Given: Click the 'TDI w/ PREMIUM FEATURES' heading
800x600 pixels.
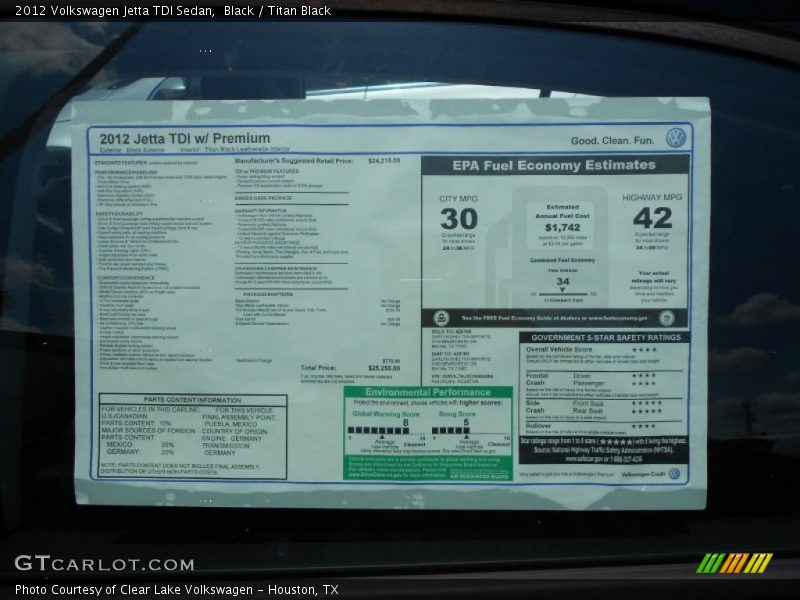Looking at the screenshot, I should (x=266, y=171).
